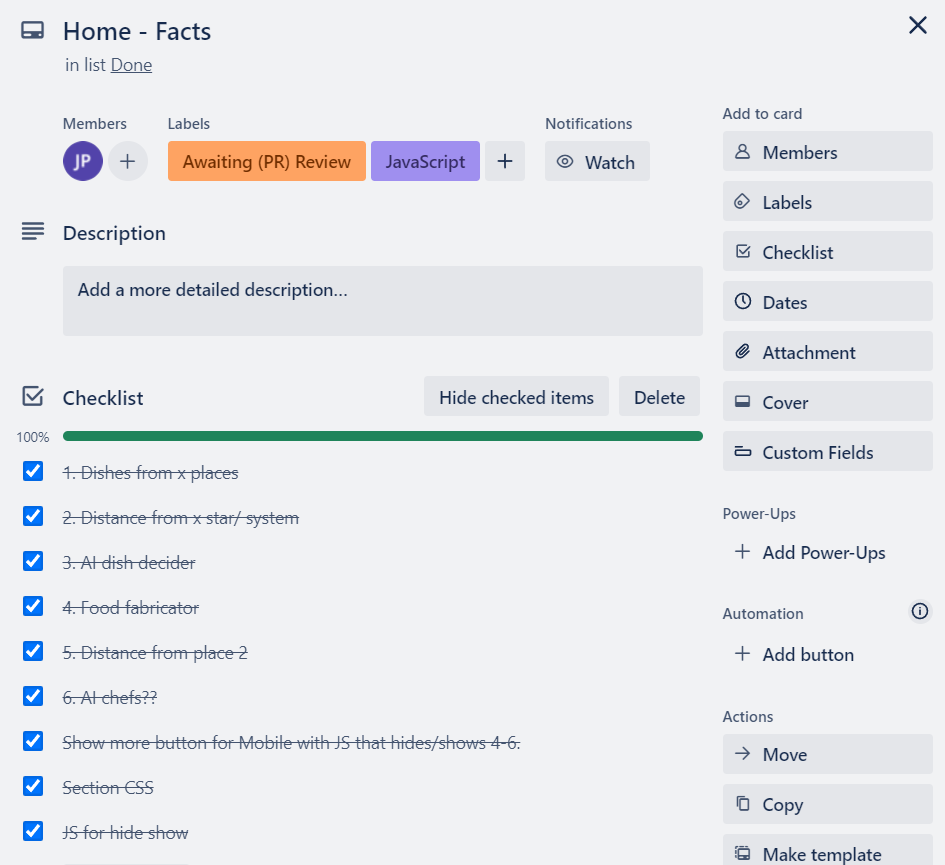Add a member with the plus button
The width and height of the screenshot is (945, 865).
128,161
